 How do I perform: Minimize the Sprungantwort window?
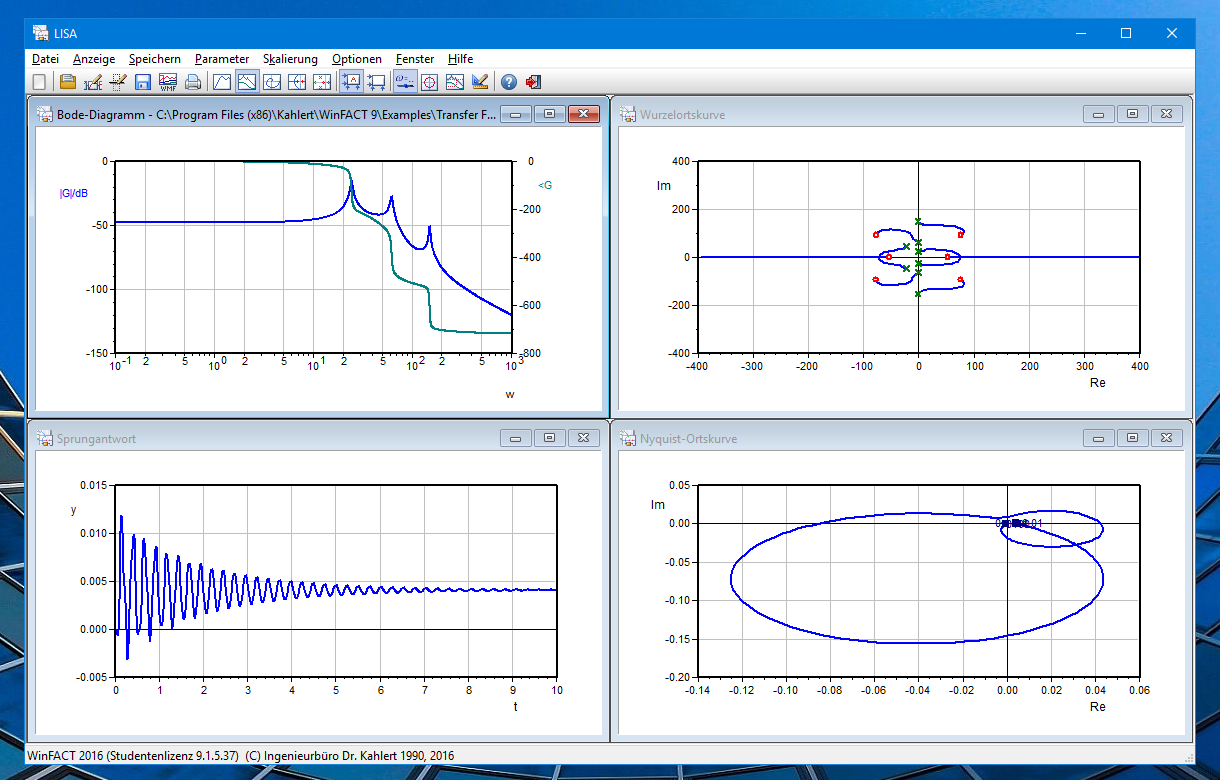[x=515, y=438]
